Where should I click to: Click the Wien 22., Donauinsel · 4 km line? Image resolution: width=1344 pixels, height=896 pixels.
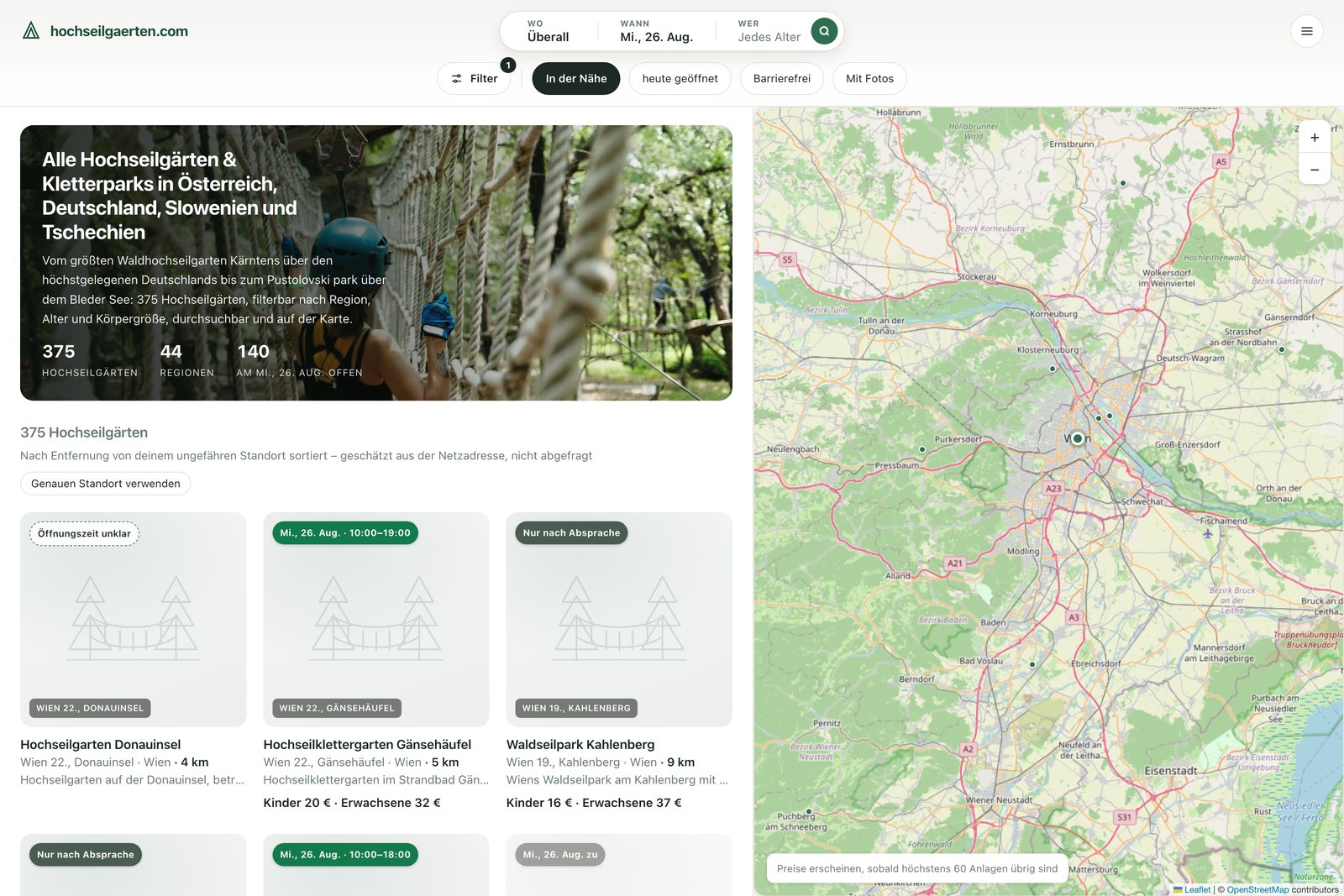pyautogui.click(x=114, y=762)
